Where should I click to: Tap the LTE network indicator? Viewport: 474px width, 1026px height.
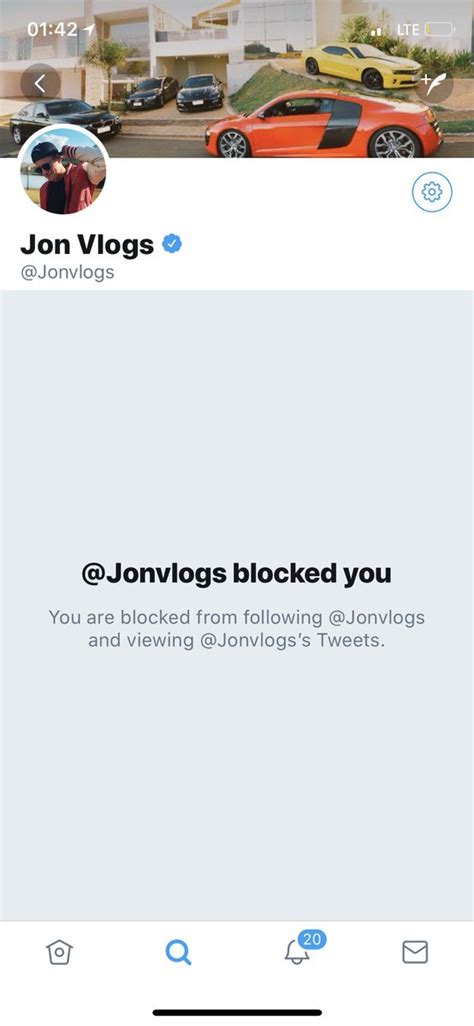tap(407, 30)
